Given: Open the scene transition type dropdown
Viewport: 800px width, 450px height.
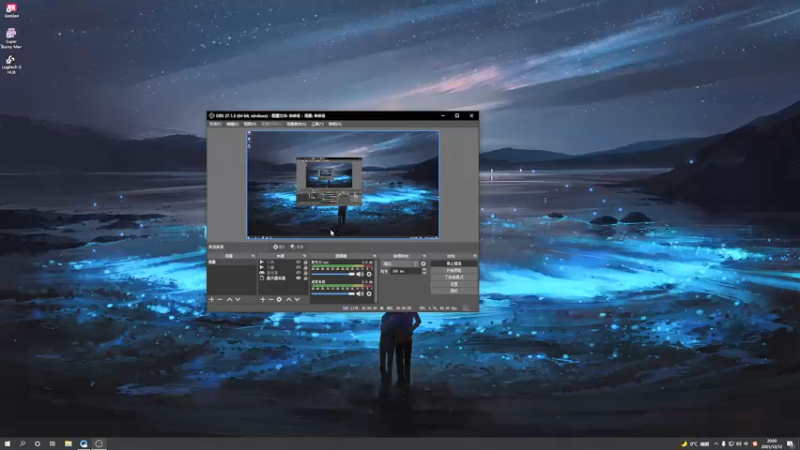Looking at the screenshot, I should 400,264.
